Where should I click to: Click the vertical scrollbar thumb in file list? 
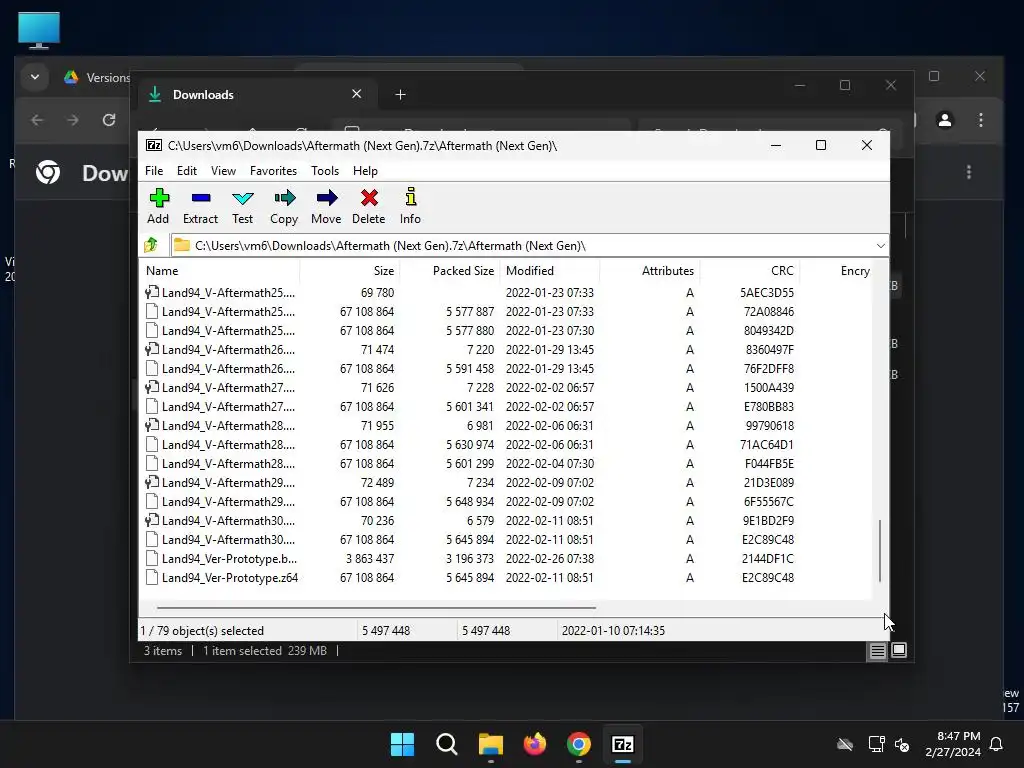tap(880, 551)
